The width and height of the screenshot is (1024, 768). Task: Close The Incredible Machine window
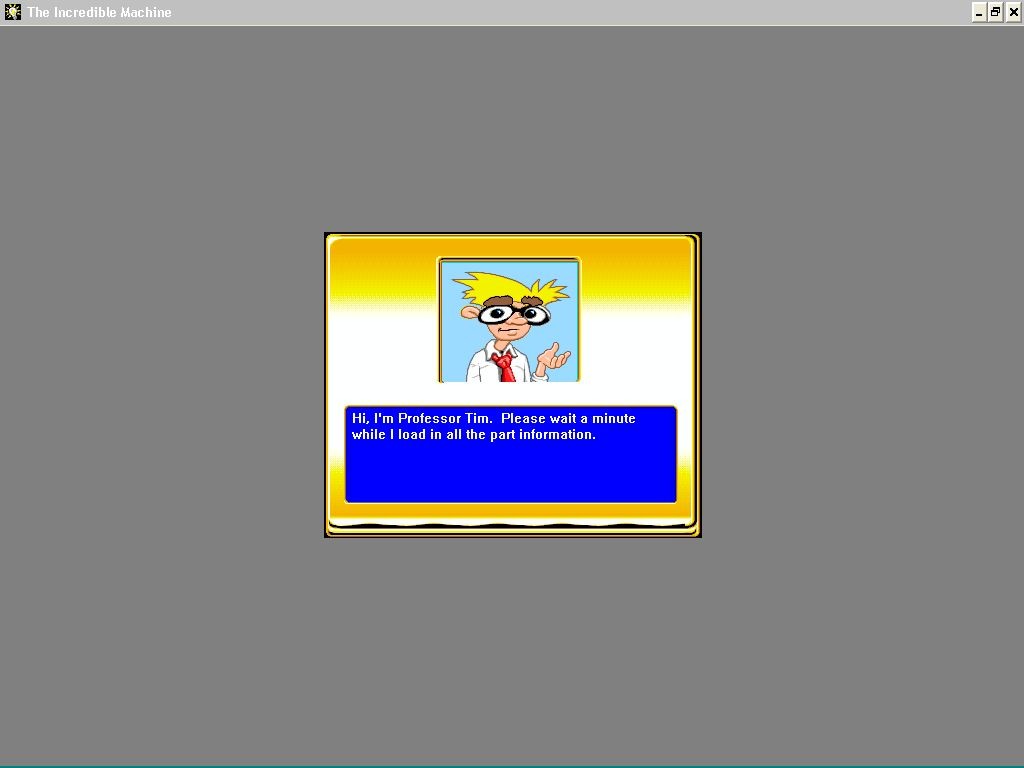point(1014,12)
